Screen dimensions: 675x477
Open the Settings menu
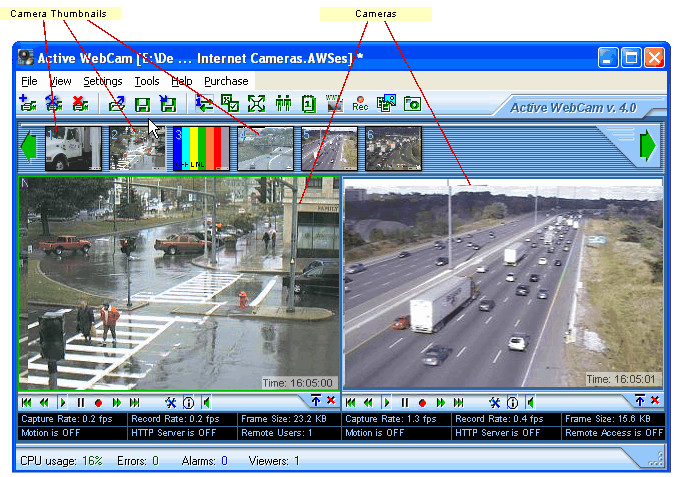coord(103,81)
